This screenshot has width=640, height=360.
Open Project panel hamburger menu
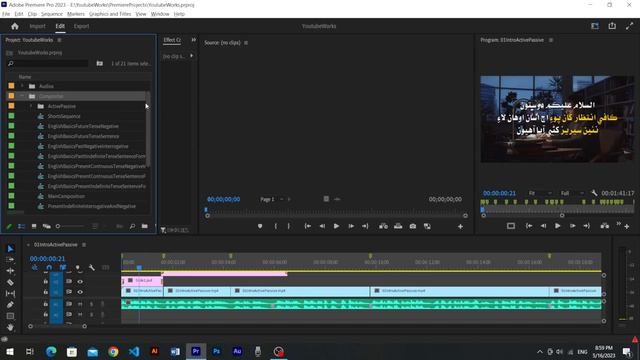[x=60, y=40]
